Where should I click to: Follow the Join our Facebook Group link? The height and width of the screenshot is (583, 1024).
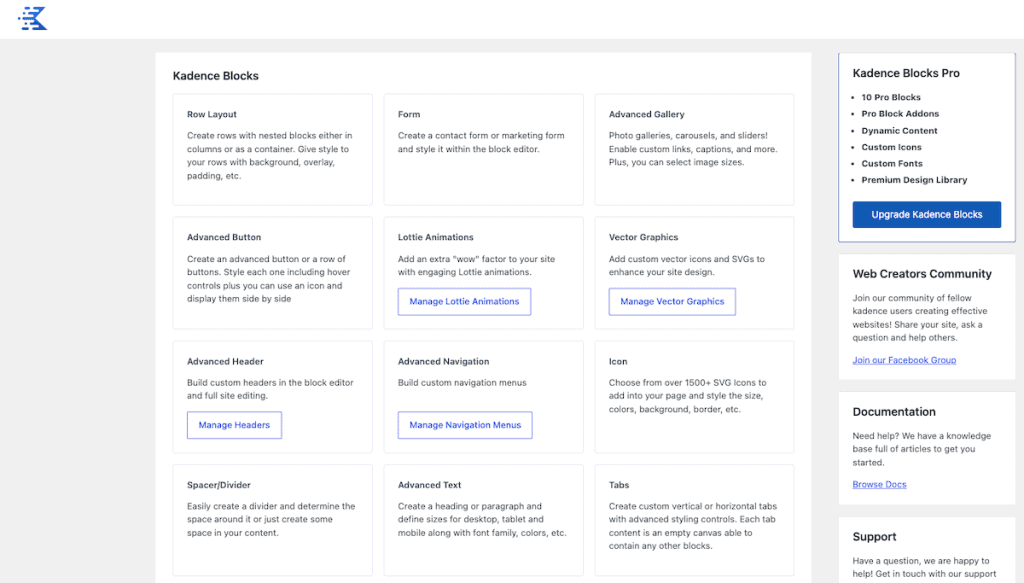[x=904, y=360]
